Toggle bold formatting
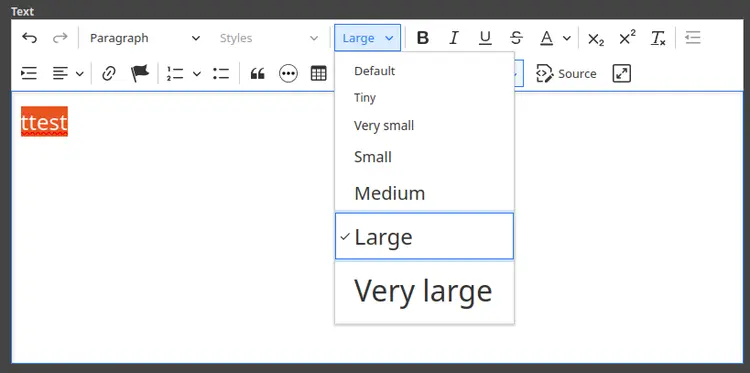This screenshot has width=750, height=373. [x=423, y=38]
